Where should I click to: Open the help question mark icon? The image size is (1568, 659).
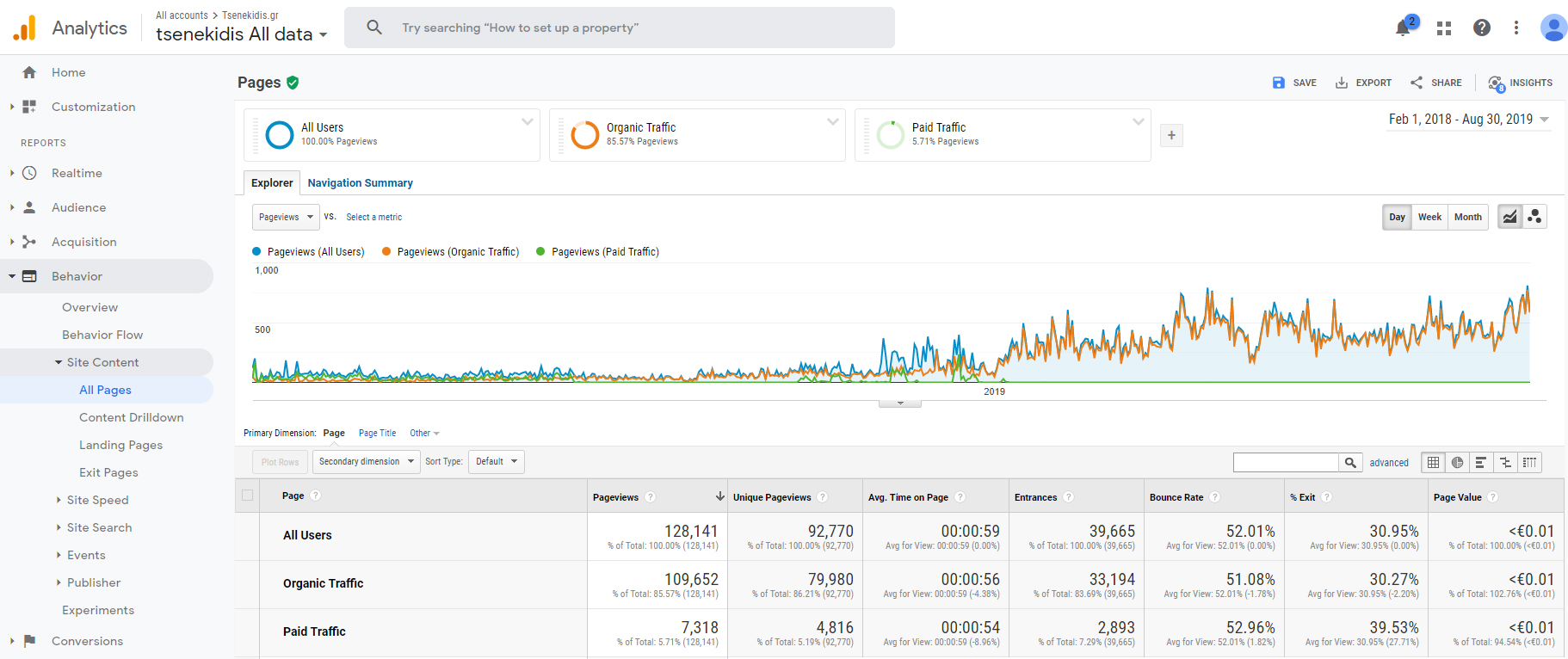[x=1481, y=28]
